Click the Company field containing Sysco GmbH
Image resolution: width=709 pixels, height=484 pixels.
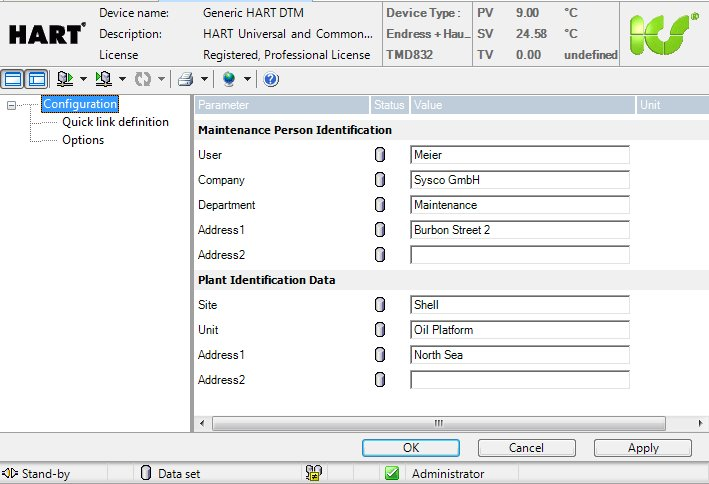pyautogui.click(x=519, y=180)
